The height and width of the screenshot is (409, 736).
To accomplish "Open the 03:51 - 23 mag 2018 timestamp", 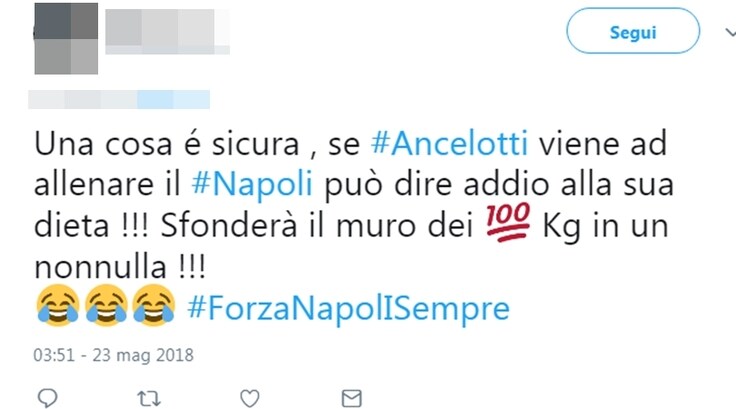I will point(113,355).
